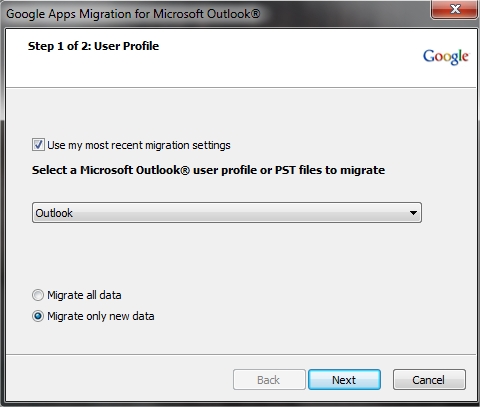
Task: Click the checkmark box beside migration settings
Action: tap(38, 145)
